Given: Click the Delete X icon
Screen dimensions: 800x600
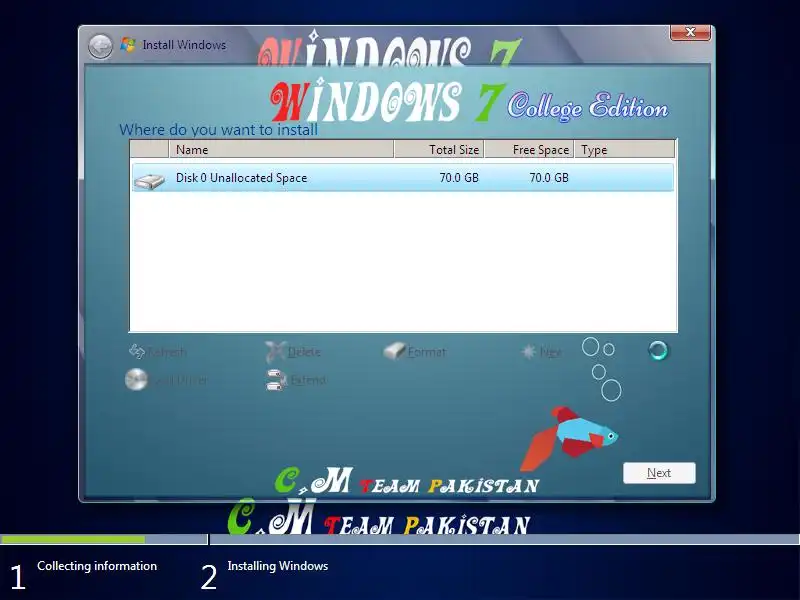Looking at the screenshot, I should (x=275, y=351).
